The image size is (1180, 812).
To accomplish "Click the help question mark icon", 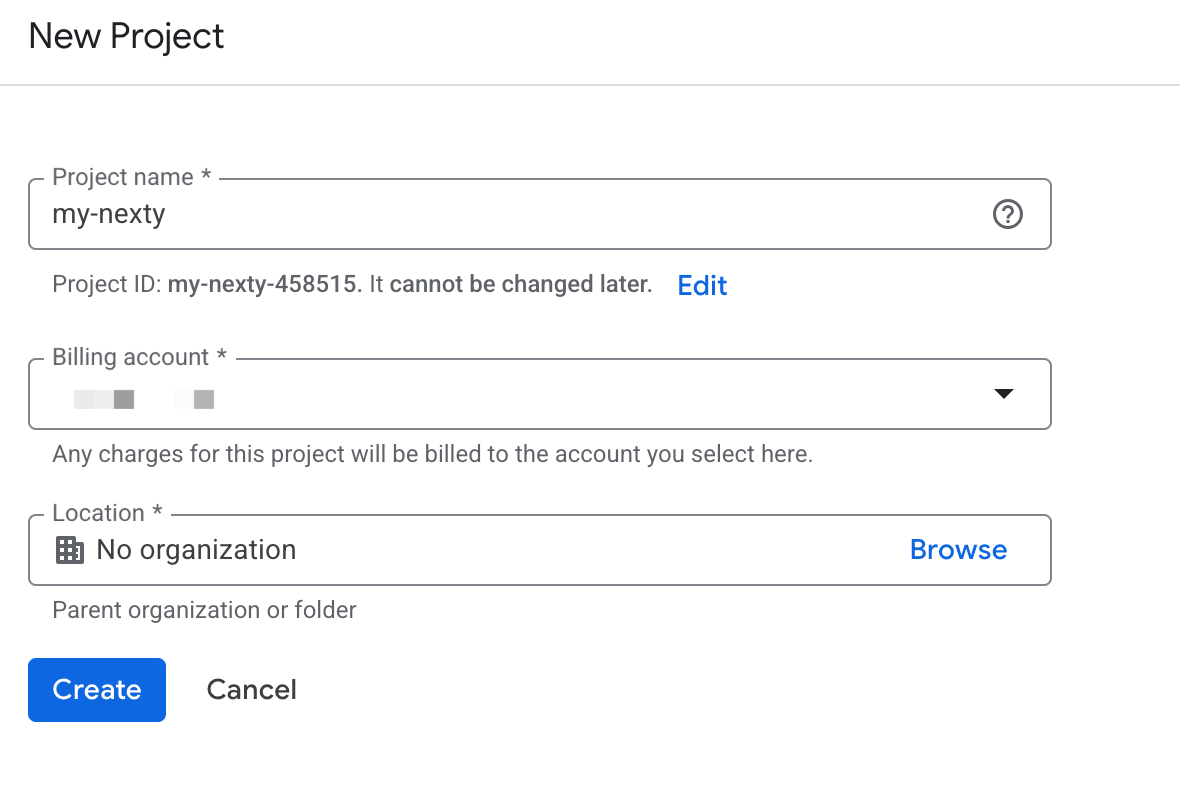I will (x=1007, y=214).
